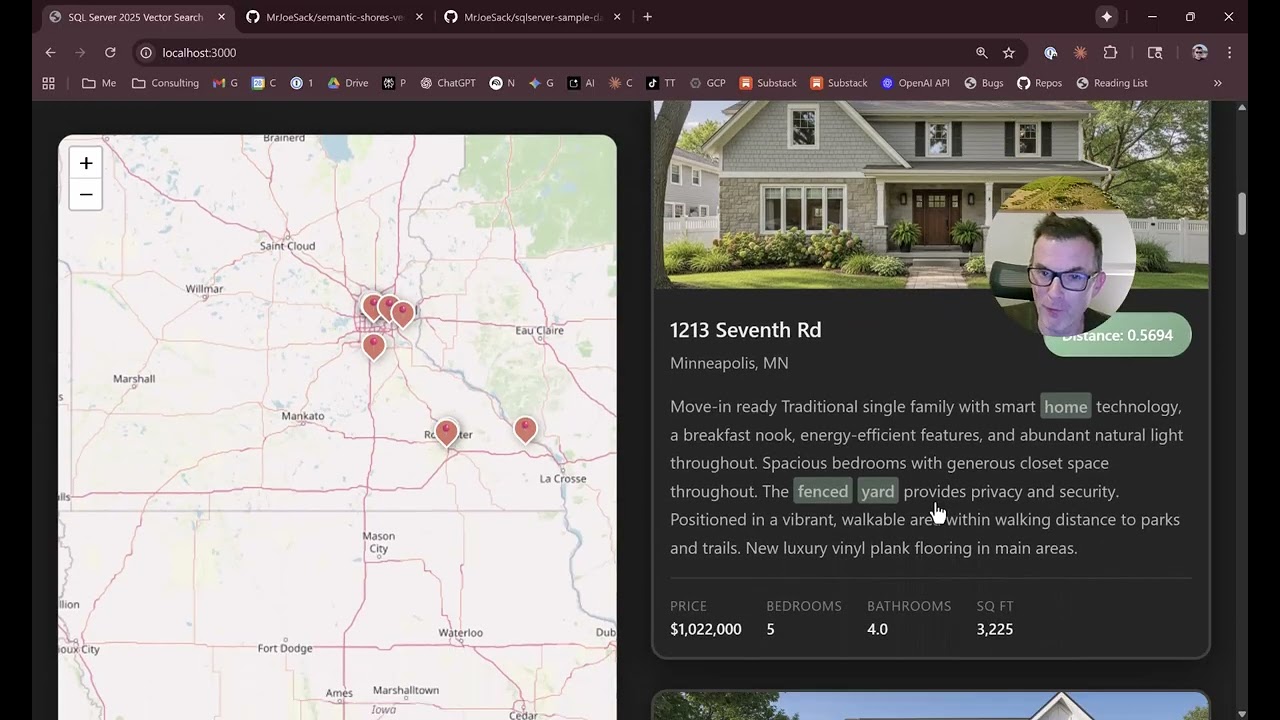The image size is (1280, 720).
Task: Open the Extensions puzzle icon
Action: pyautogui.click(x=1110, y=52)
